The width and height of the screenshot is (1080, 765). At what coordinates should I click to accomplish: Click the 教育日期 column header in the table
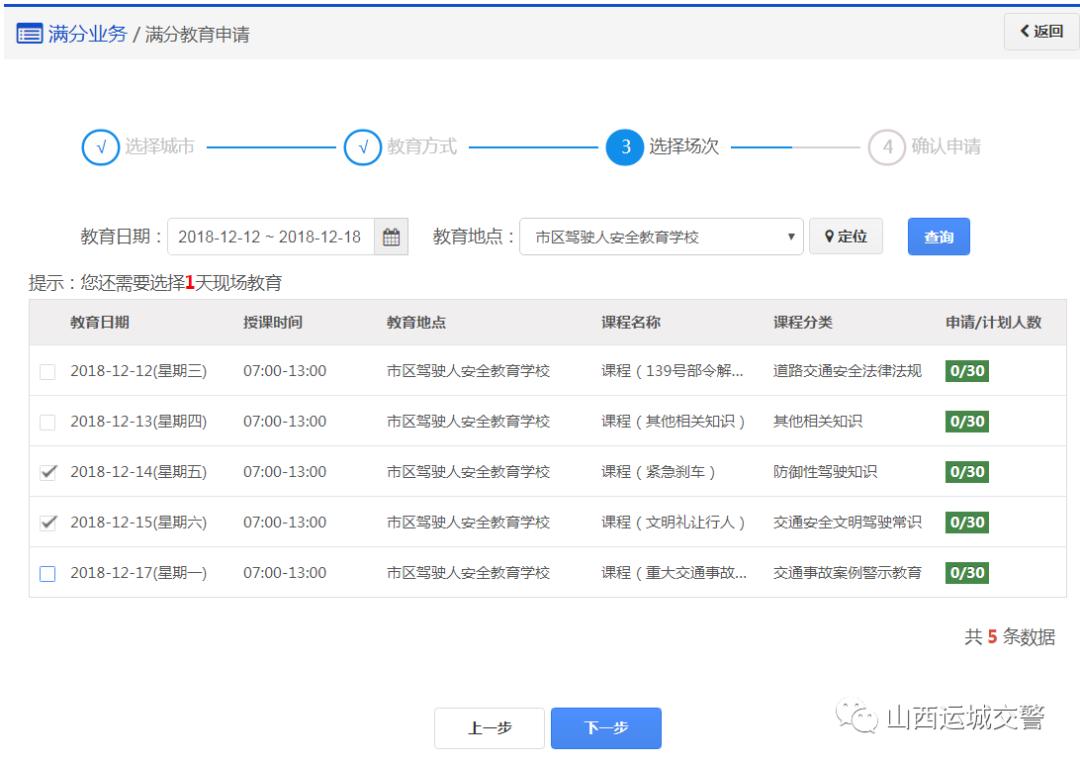click(x=99, y=322)
